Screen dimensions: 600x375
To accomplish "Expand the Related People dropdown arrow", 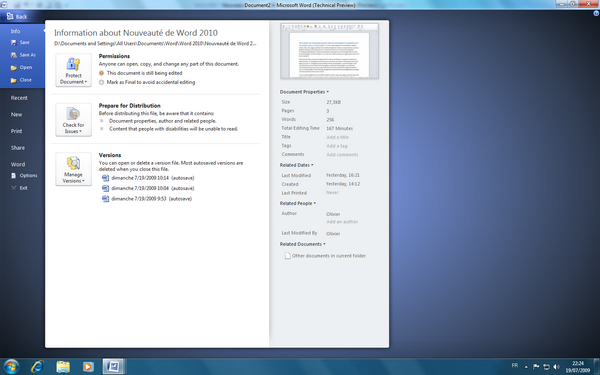I will 315,203.
